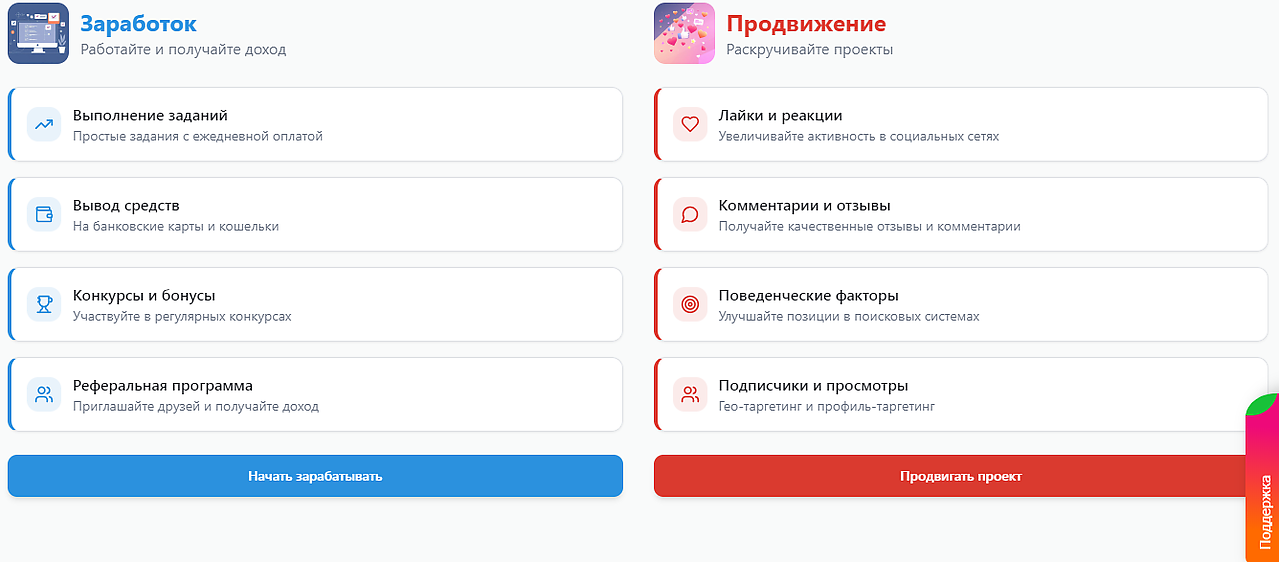
Task: Click the Продвижение hearts illustration
Action: pos(684,33)
